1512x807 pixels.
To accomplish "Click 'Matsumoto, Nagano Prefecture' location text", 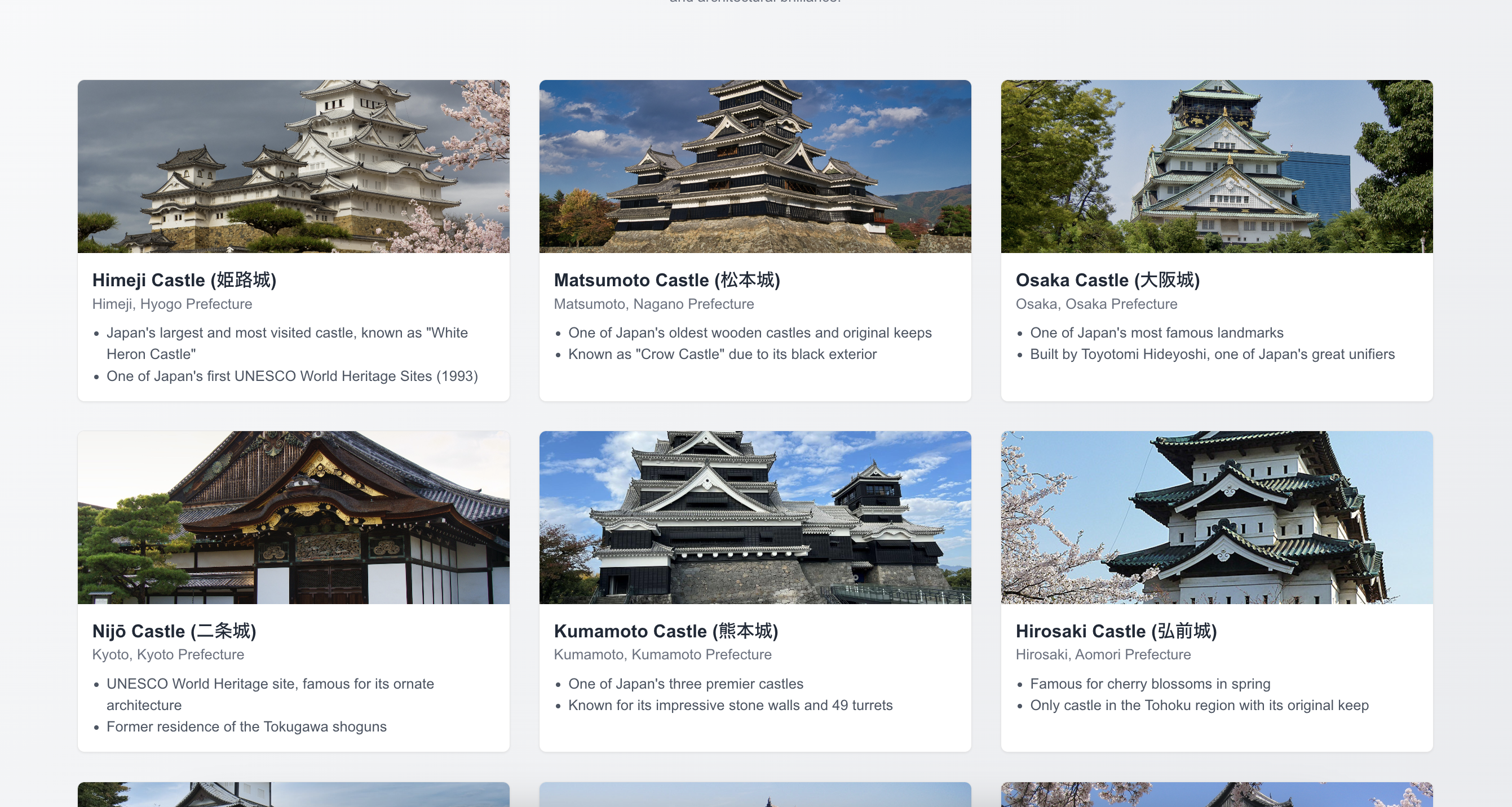I will tap(654, 304).
